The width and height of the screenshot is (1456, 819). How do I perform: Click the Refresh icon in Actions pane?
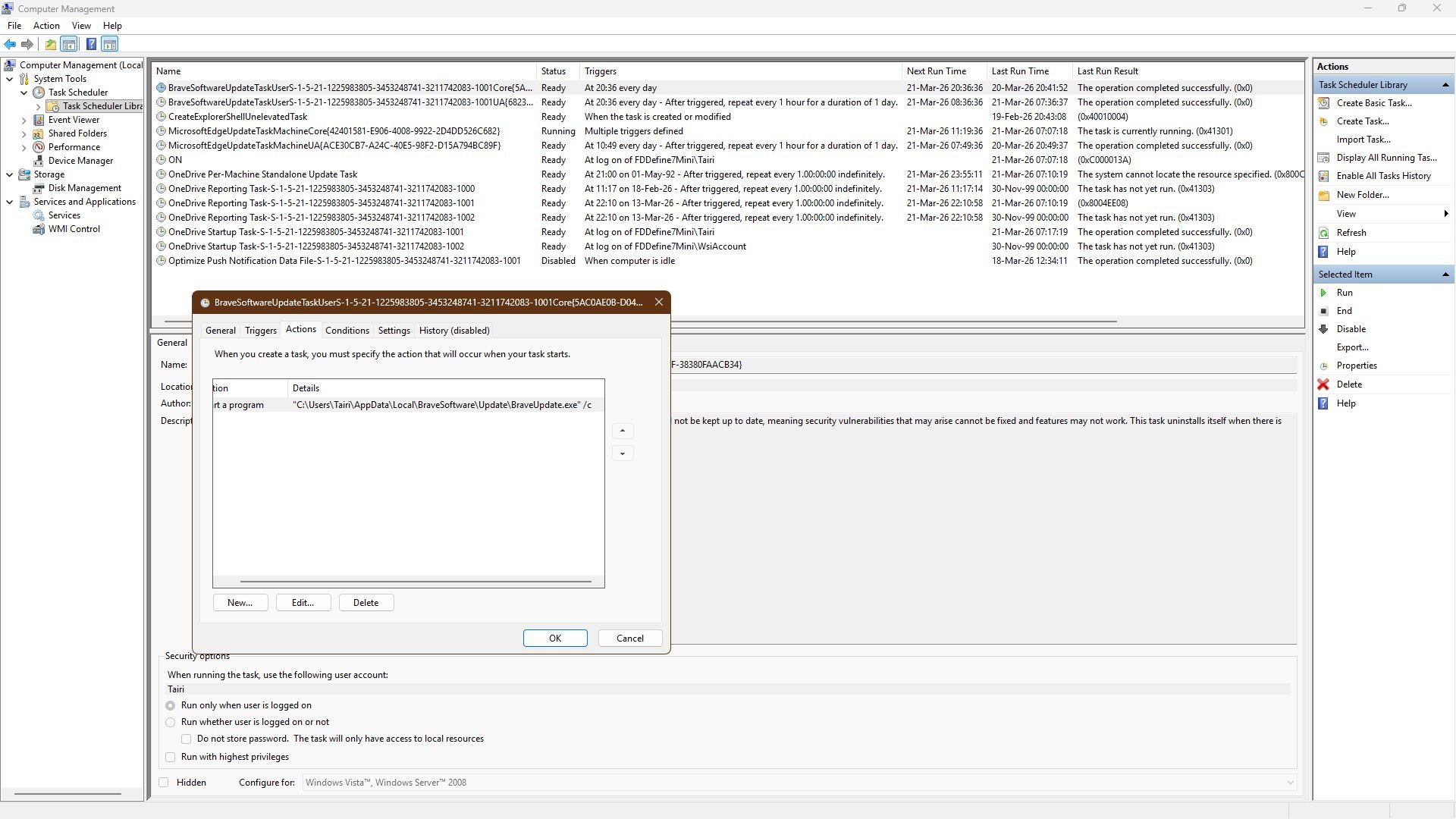point(1323,233)
